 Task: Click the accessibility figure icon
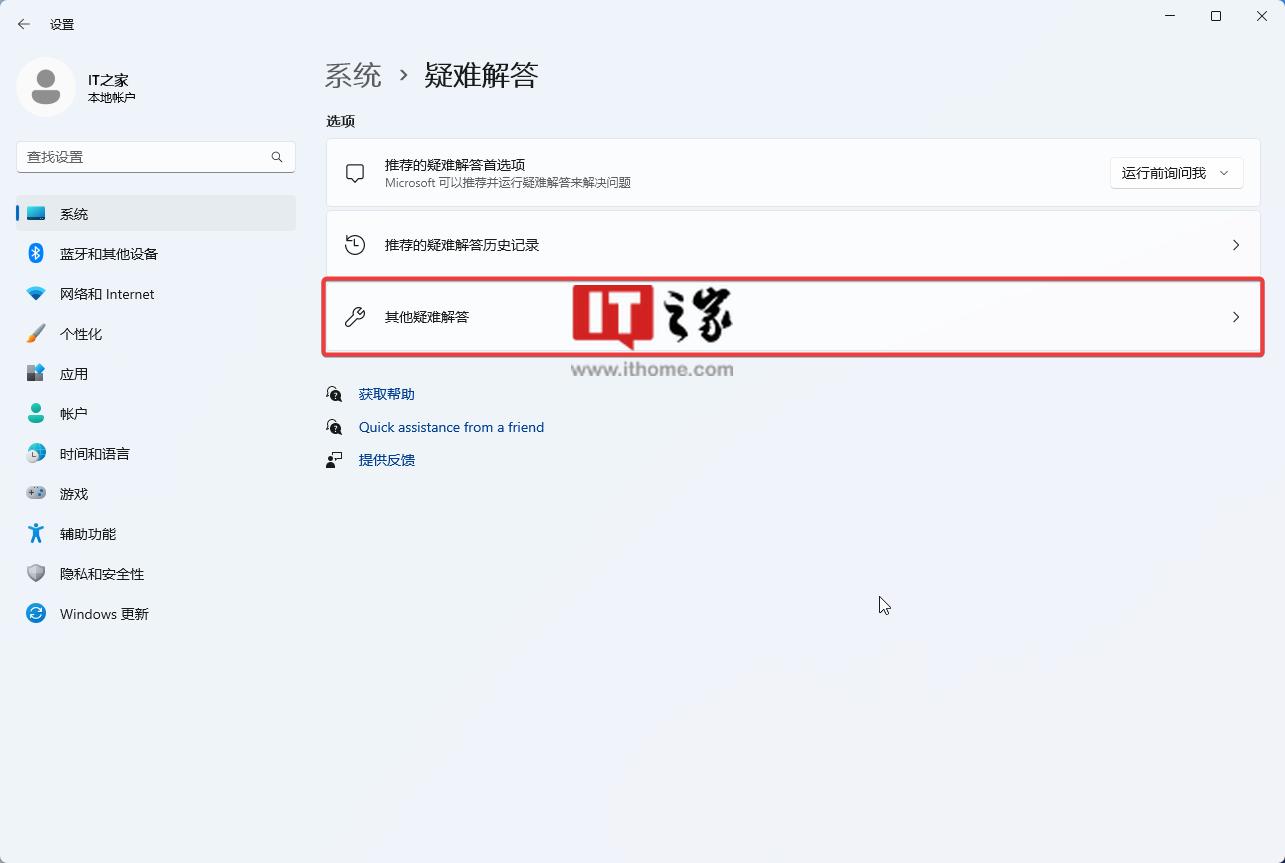coord(36,534)
